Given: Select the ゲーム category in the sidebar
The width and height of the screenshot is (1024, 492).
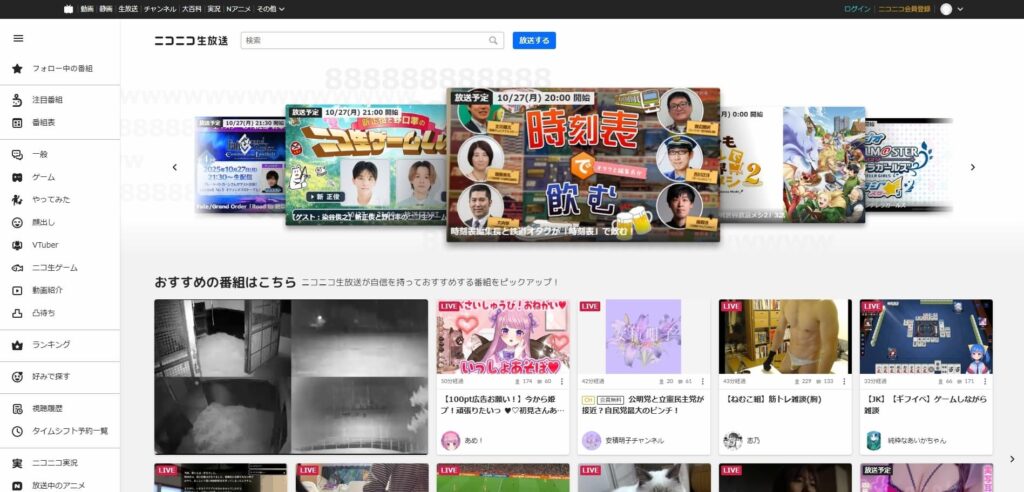Looking at the screenshot, I should (x=43, y=177).
